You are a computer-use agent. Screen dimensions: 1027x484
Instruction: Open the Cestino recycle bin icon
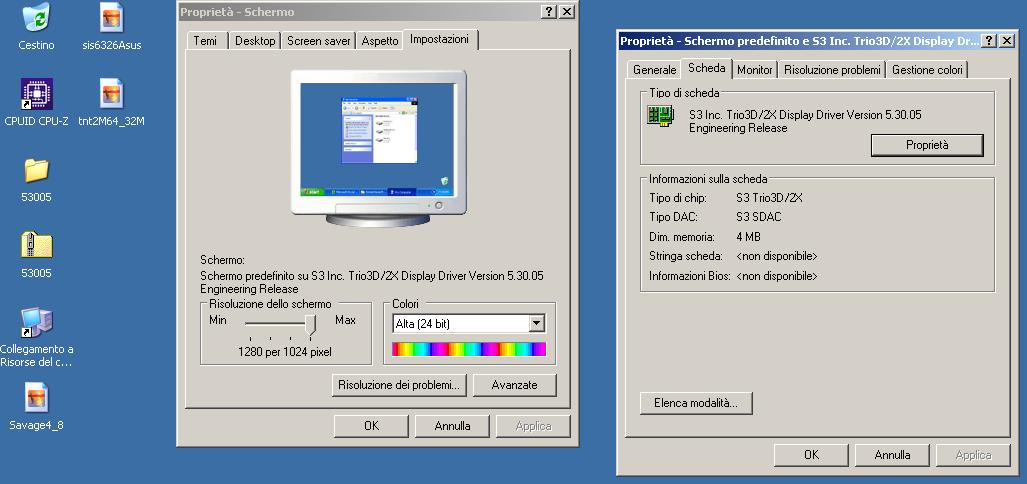tap(36, 17)
